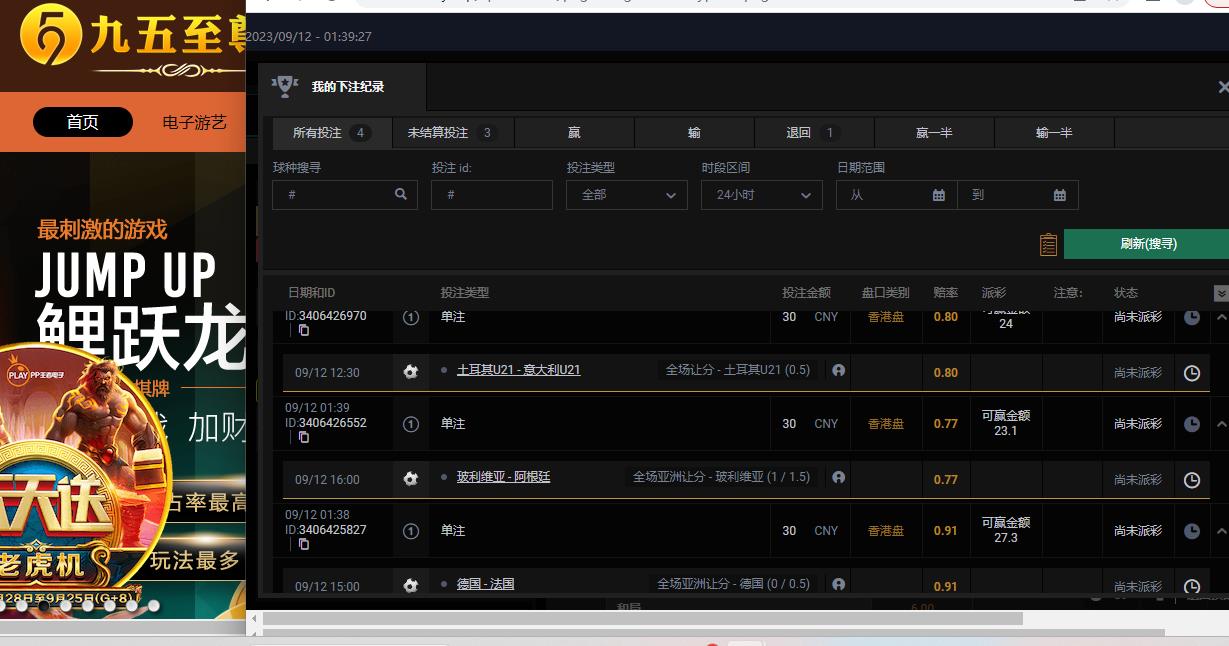Click the circled 1 icon in bet 3406426970 row
Screen dimensions: 1229x646
pos(410,317)
